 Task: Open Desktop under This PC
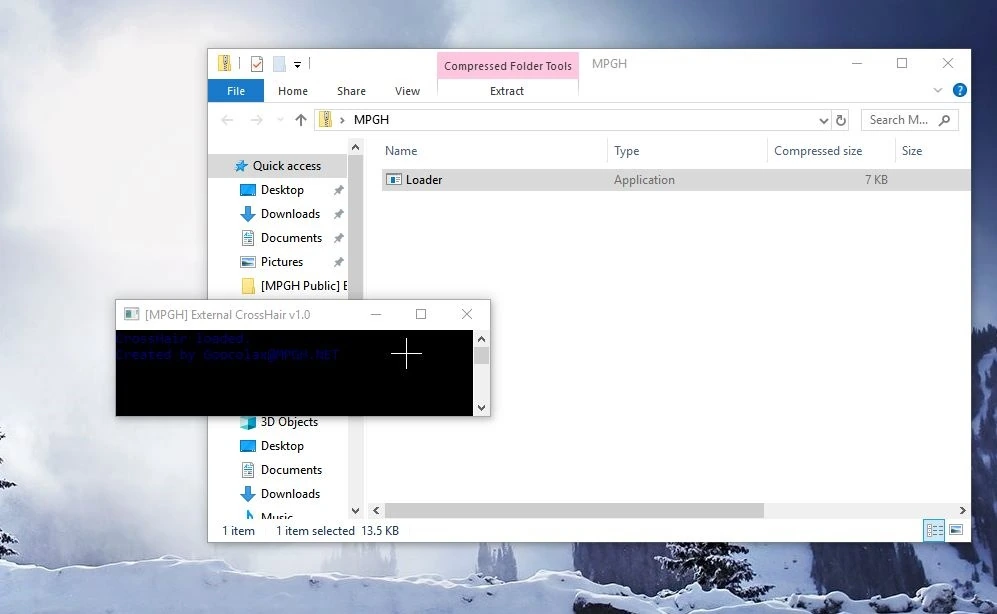tap(282, 446)
